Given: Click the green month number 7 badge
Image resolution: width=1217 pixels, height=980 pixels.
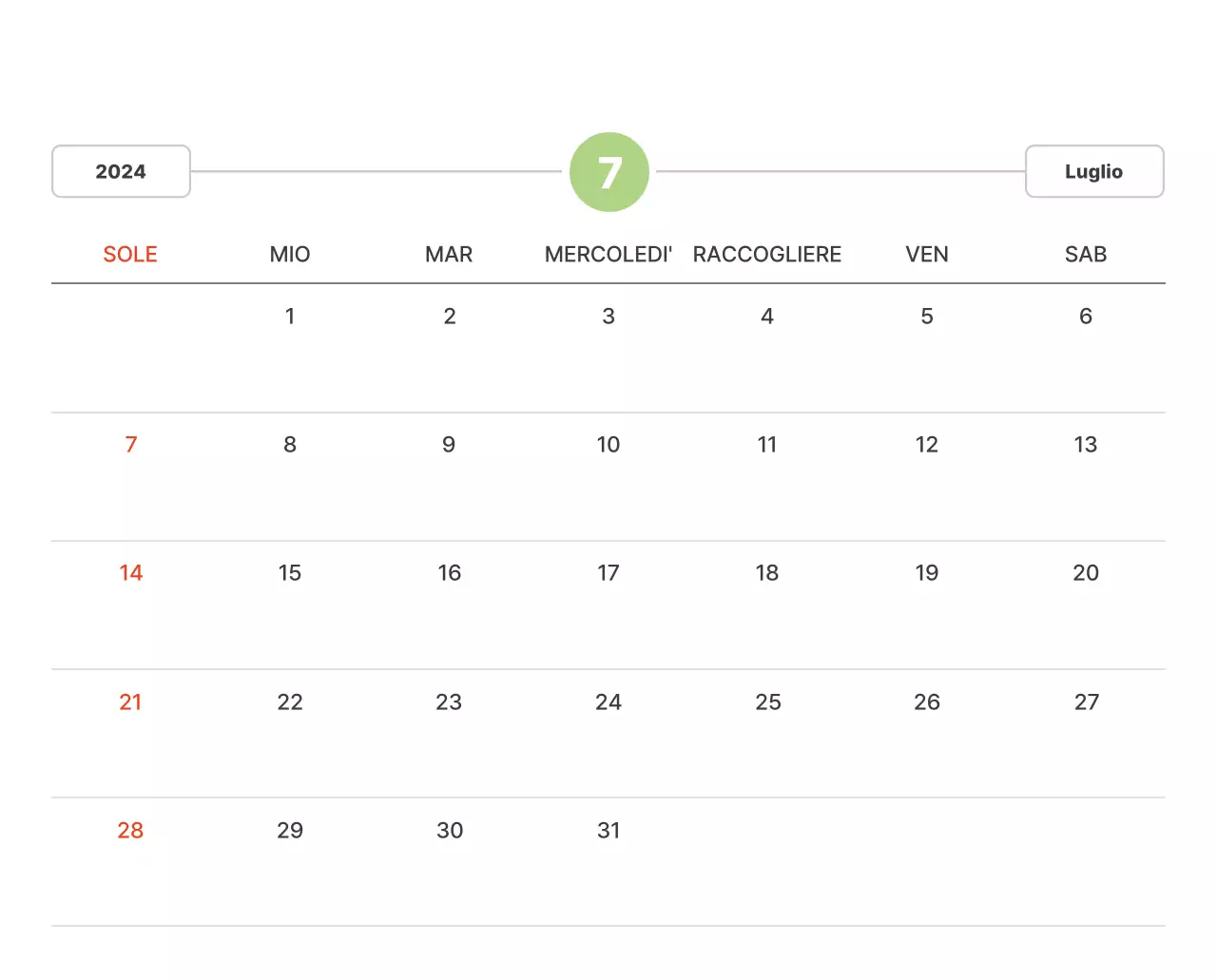Looking at the screenshot, I should (x=608, y=172).
